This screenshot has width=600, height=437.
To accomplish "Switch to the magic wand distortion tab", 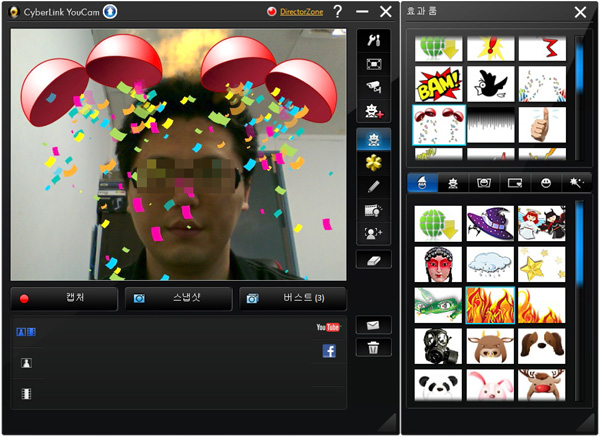I will [576, 183].
